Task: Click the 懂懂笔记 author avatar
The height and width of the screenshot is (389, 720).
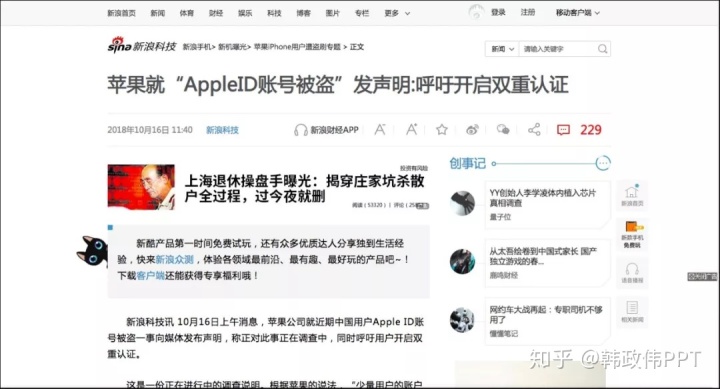Action: tap(462, 320)
